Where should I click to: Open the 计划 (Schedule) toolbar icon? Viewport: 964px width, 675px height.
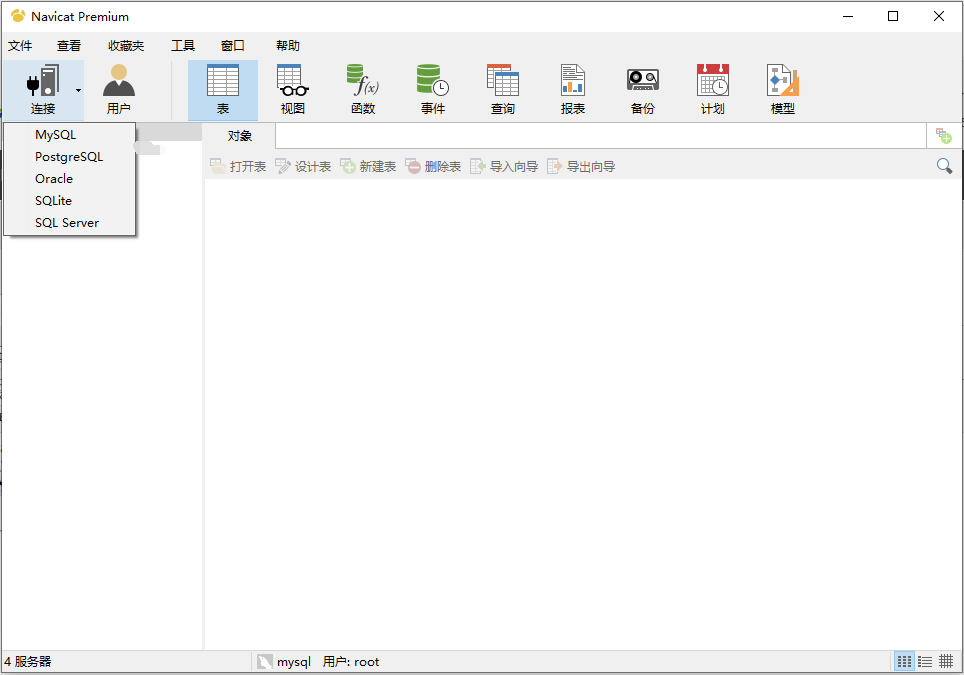tap(713, 90)
